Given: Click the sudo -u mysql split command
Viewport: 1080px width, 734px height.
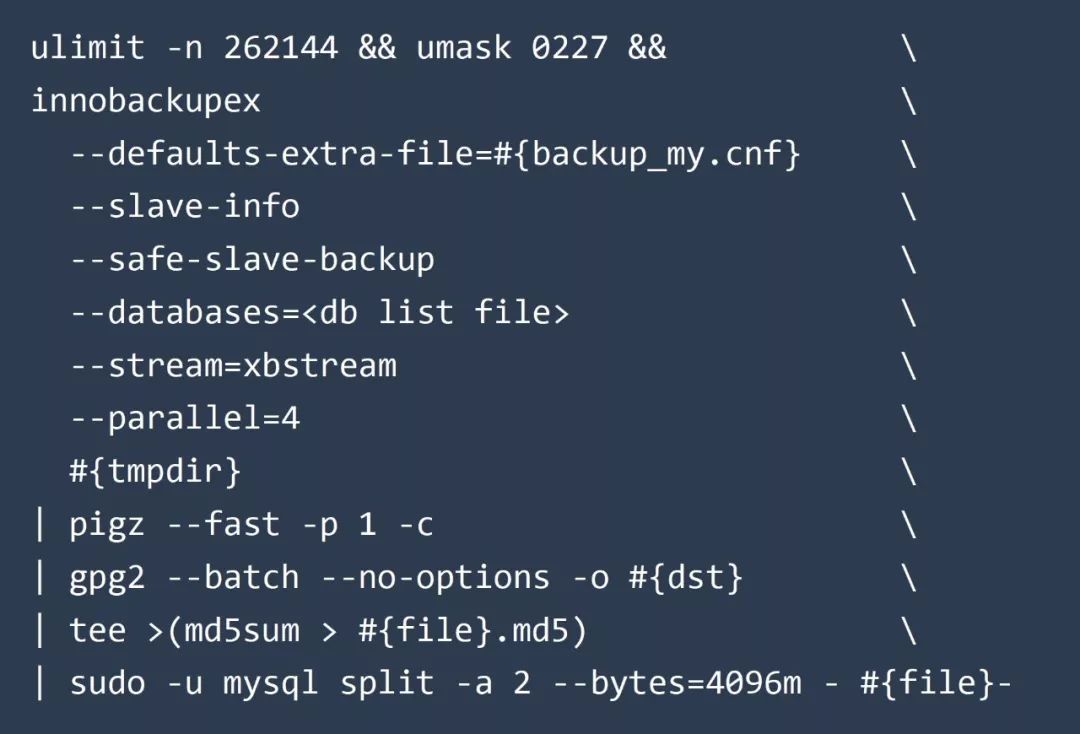Looking at the screenshot, I should (x=252, y=684).
